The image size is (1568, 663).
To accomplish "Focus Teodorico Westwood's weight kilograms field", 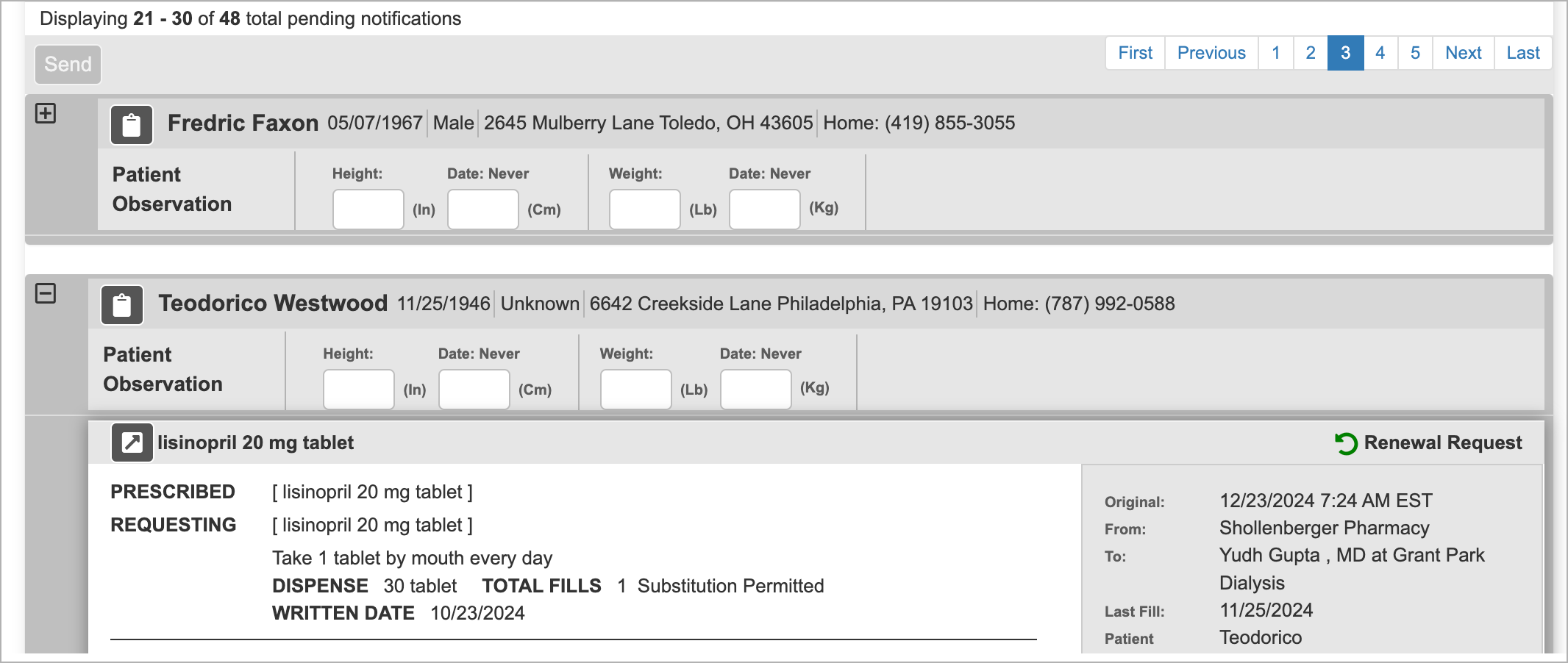I will [756, 390].
